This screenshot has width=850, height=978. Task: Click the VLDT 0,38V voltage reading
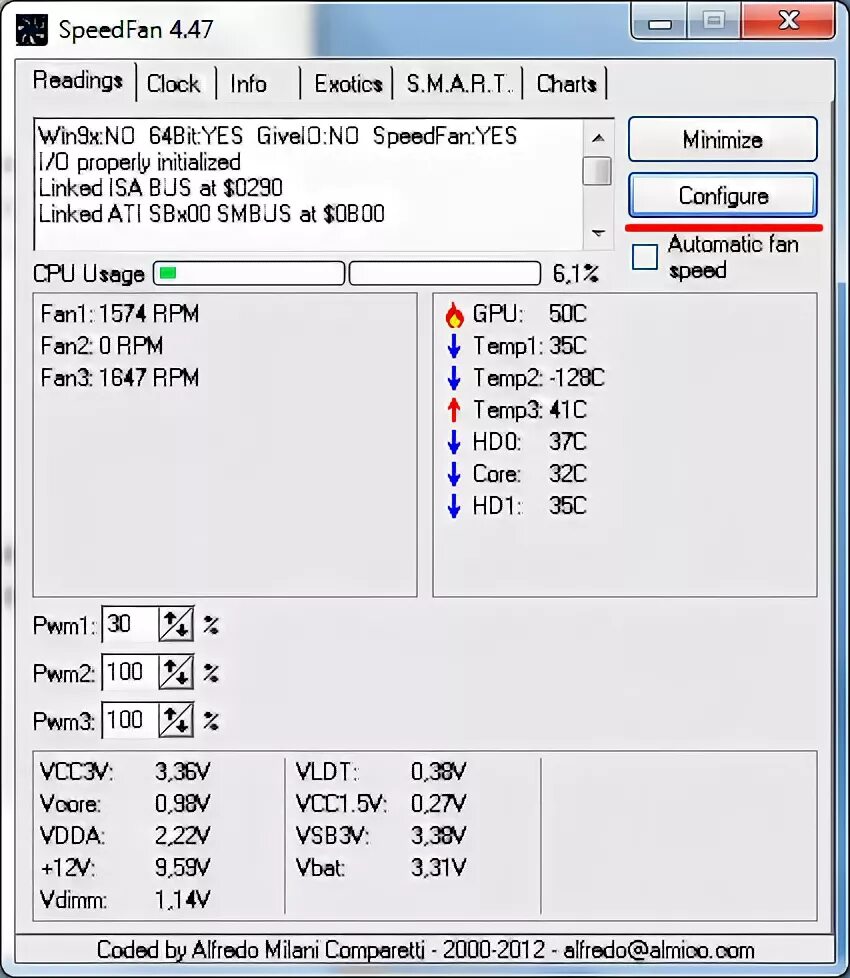tap(381, 772)
